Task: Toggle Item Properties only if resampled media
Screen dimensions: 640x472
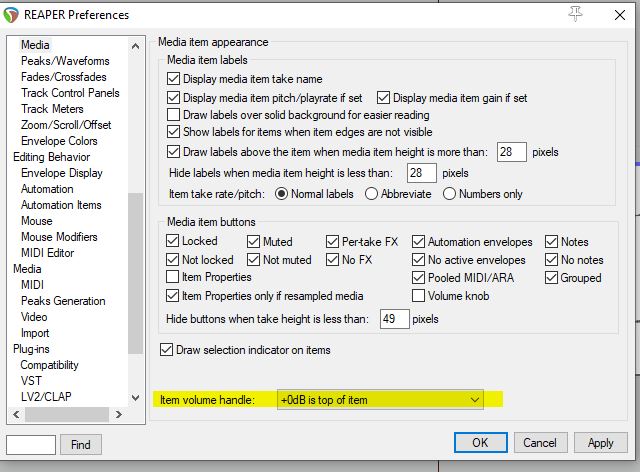Action: click(x=172, y=295)
